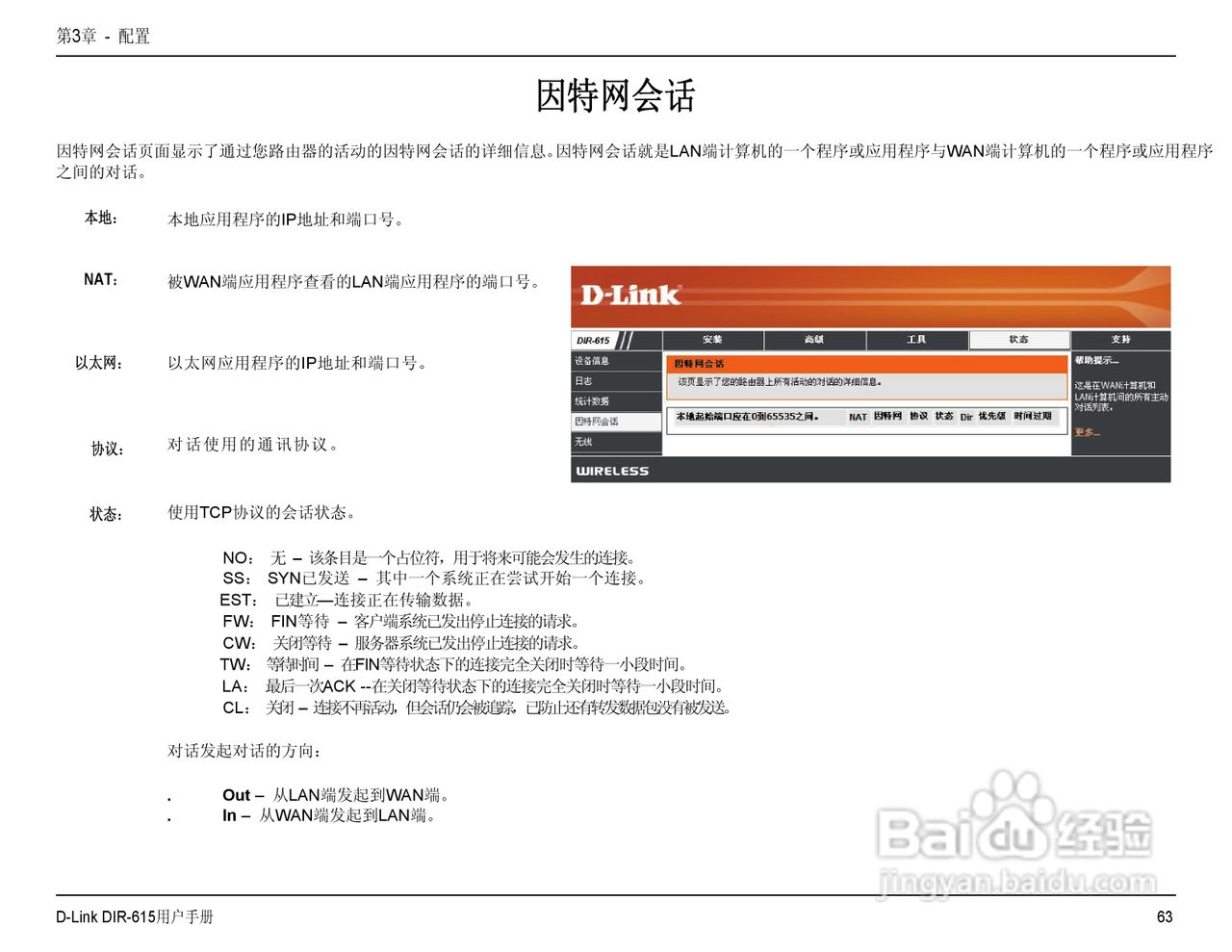Screen dimensions: 1232x952
Task: Click the D-Link DIR-615用户手册 footer text
Action: [x=134, y=916]
